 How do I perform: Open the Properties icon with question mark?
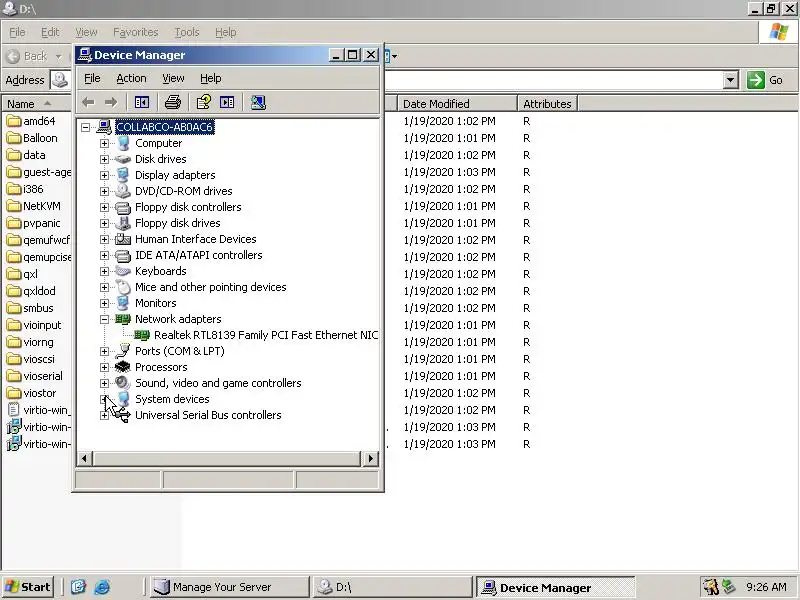(x=204, y=103)
